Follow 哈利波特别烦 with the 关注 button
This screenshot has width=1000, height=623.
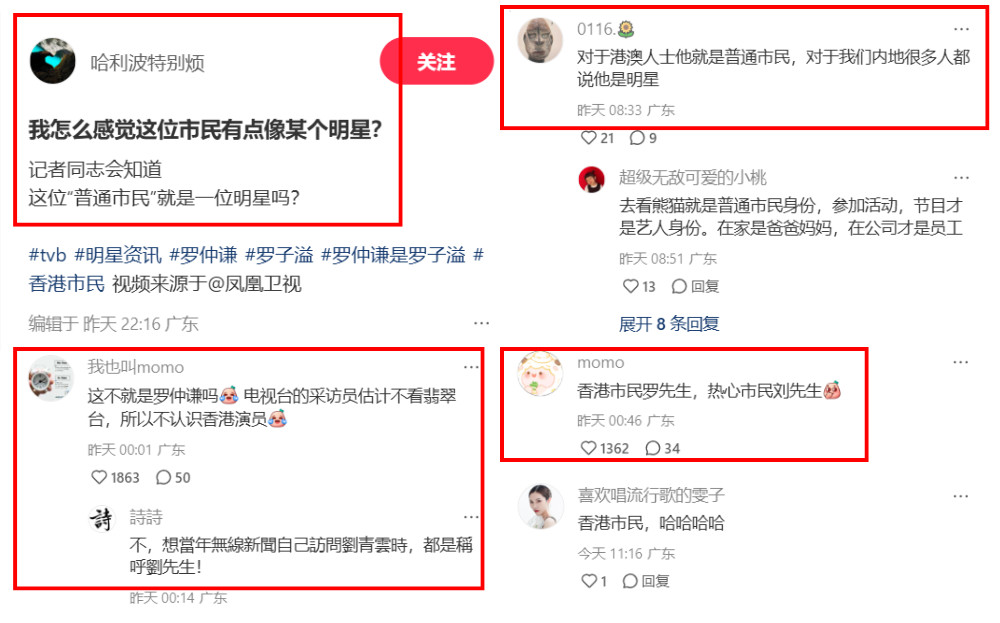(436, 61)
